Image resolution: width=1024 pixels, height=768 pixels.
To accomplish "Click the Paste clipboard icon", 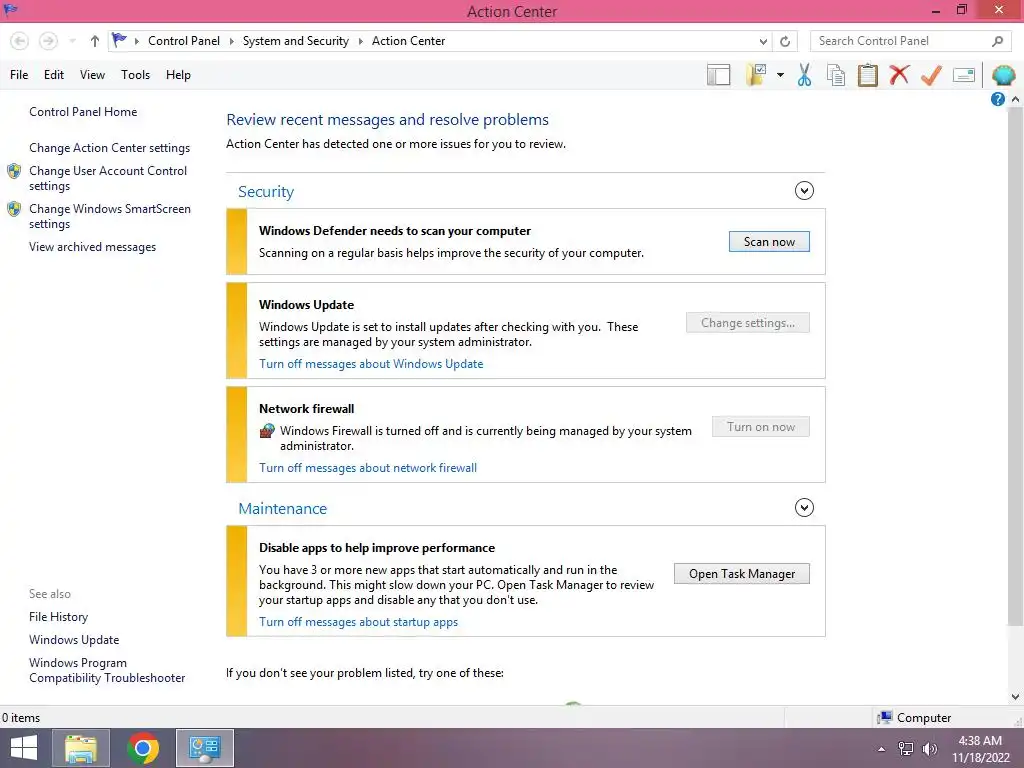I will pos(867,74).
